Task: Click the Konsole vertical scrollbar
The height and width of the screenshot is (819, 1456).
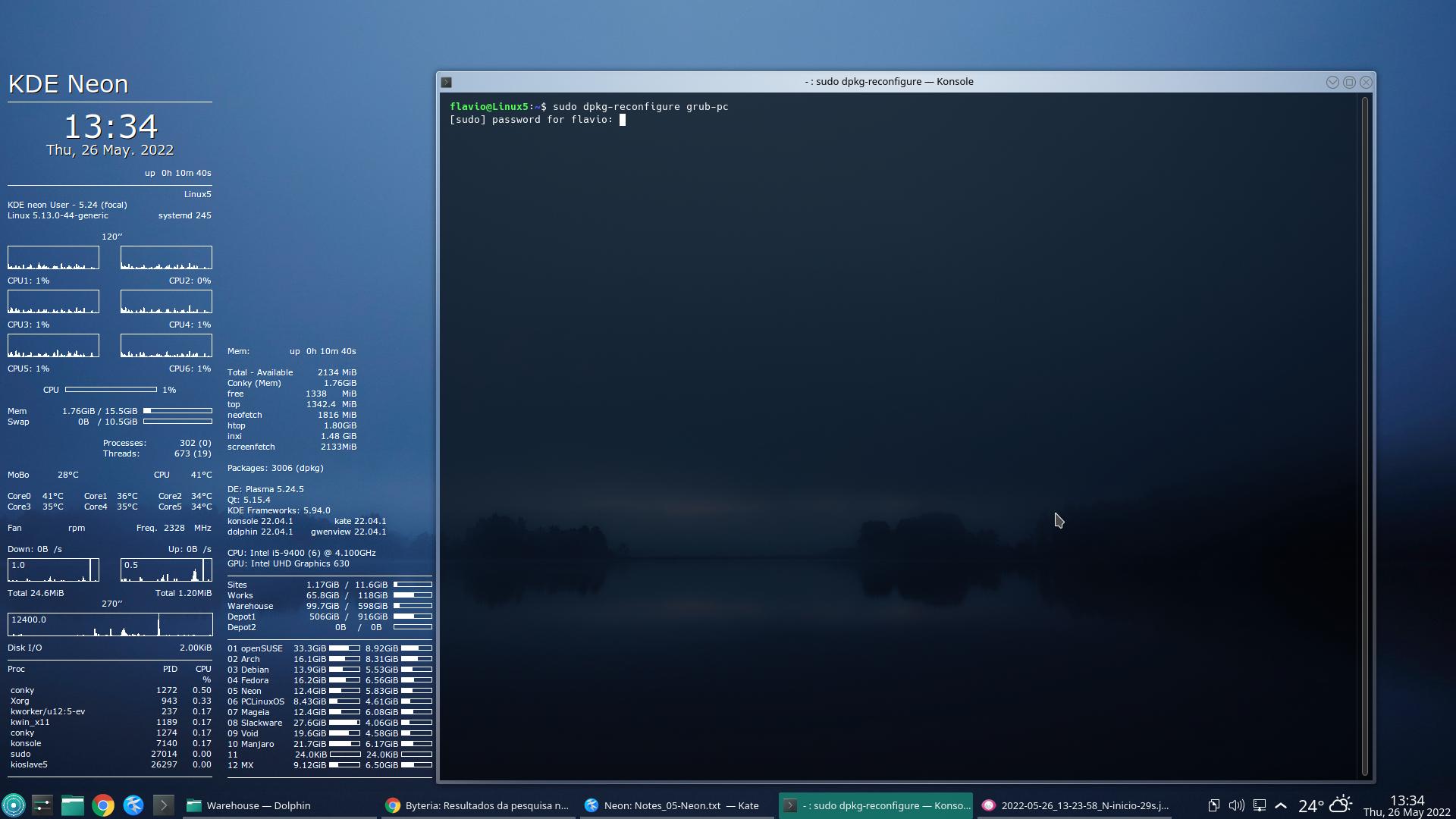Action: point(1365,436)
